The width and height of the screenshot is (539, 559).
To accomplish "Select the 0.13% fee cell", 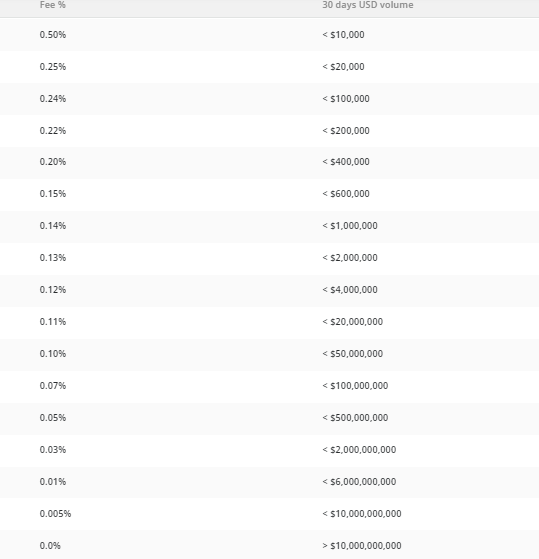I will click(x=53, y=257).
